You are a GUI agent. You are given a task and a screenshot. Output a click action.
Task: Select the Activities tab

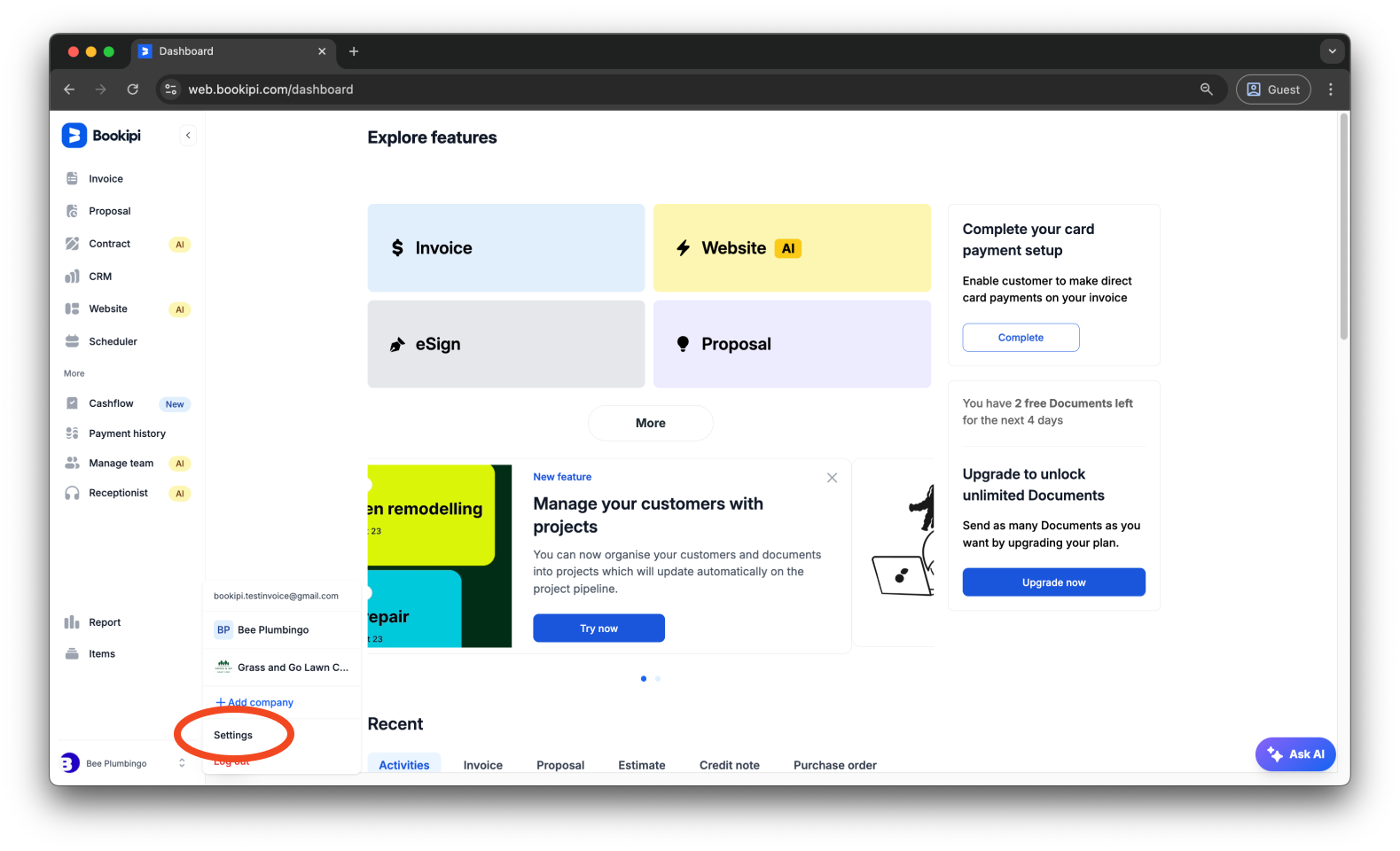point(404,765)
